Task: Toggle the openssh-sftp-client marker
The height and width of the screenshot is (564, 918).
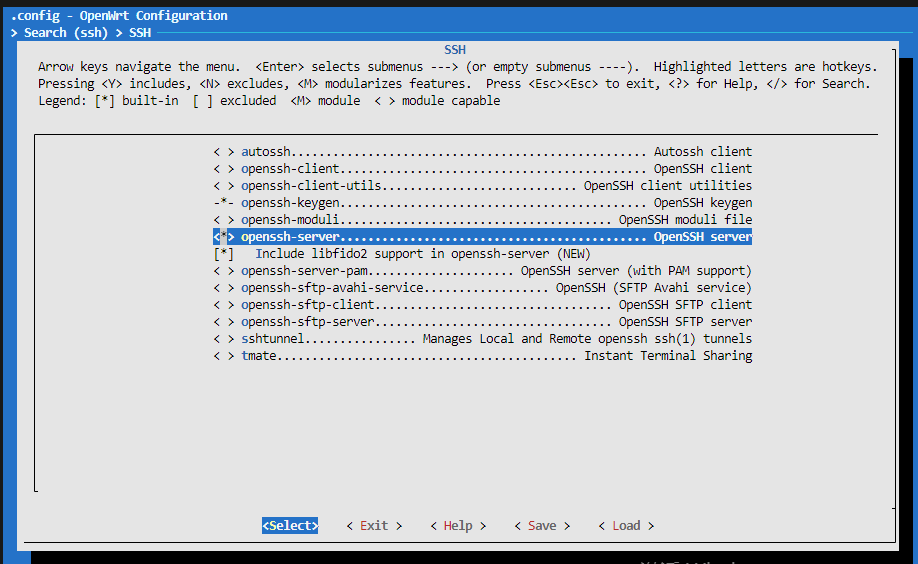Action: 224,305
